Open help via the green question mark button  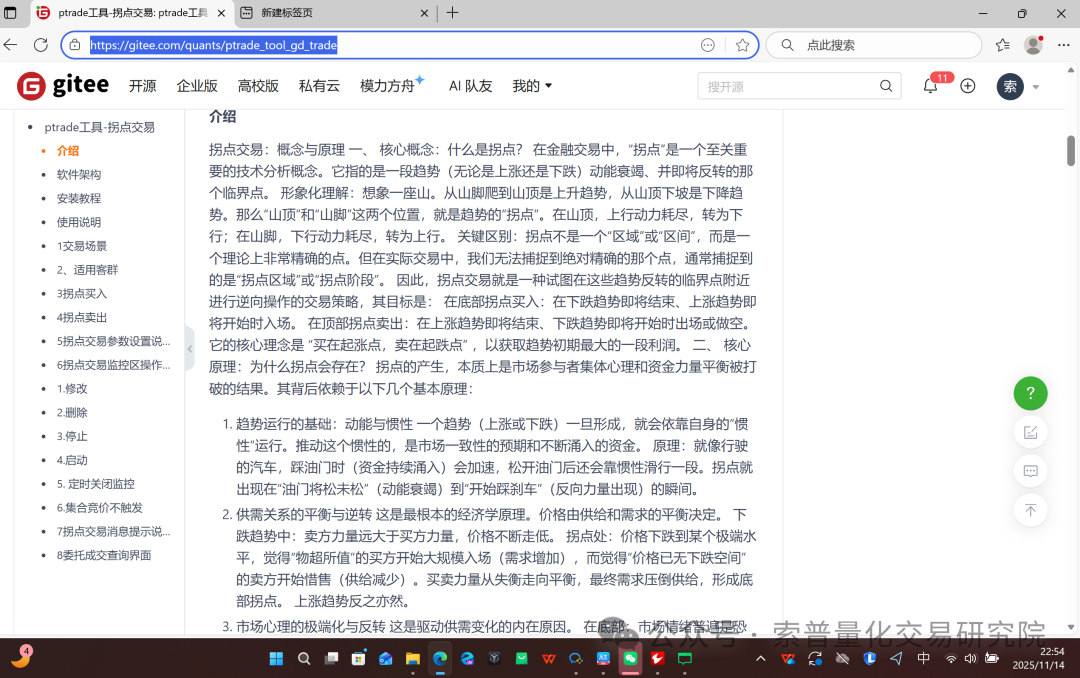click(1031, 393)
